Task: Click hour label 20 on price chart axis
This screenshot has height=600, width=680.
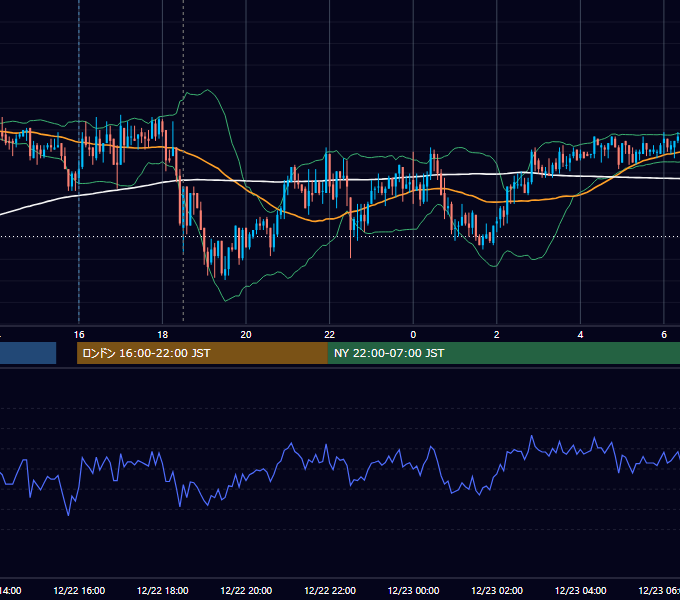Action: [x=246, y=335]
